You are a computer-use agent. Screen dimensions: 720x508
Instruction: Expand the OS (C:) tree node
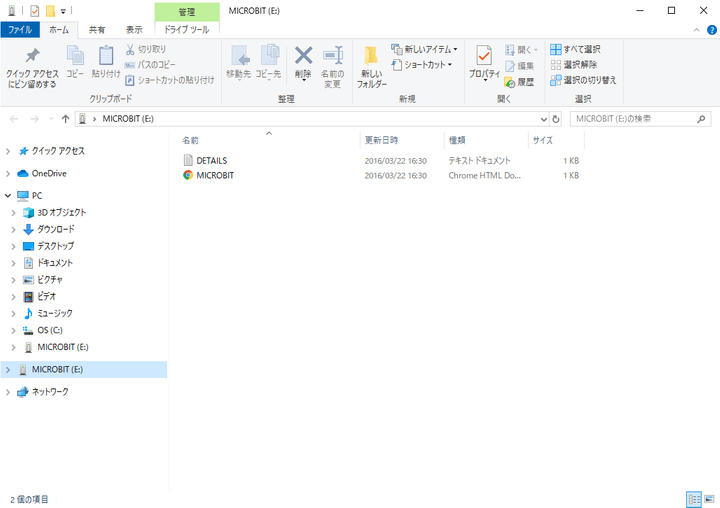tap(13, 331)
